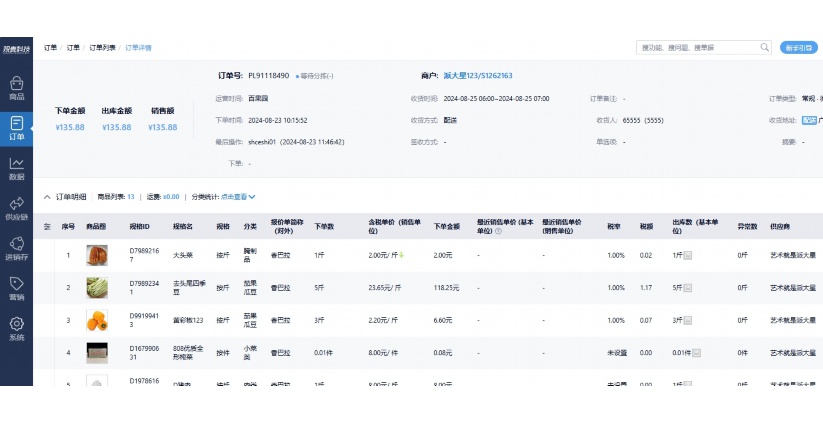
Task: Click the 含税单价 (销售单位) column header
Action: [x=395, y=226]
